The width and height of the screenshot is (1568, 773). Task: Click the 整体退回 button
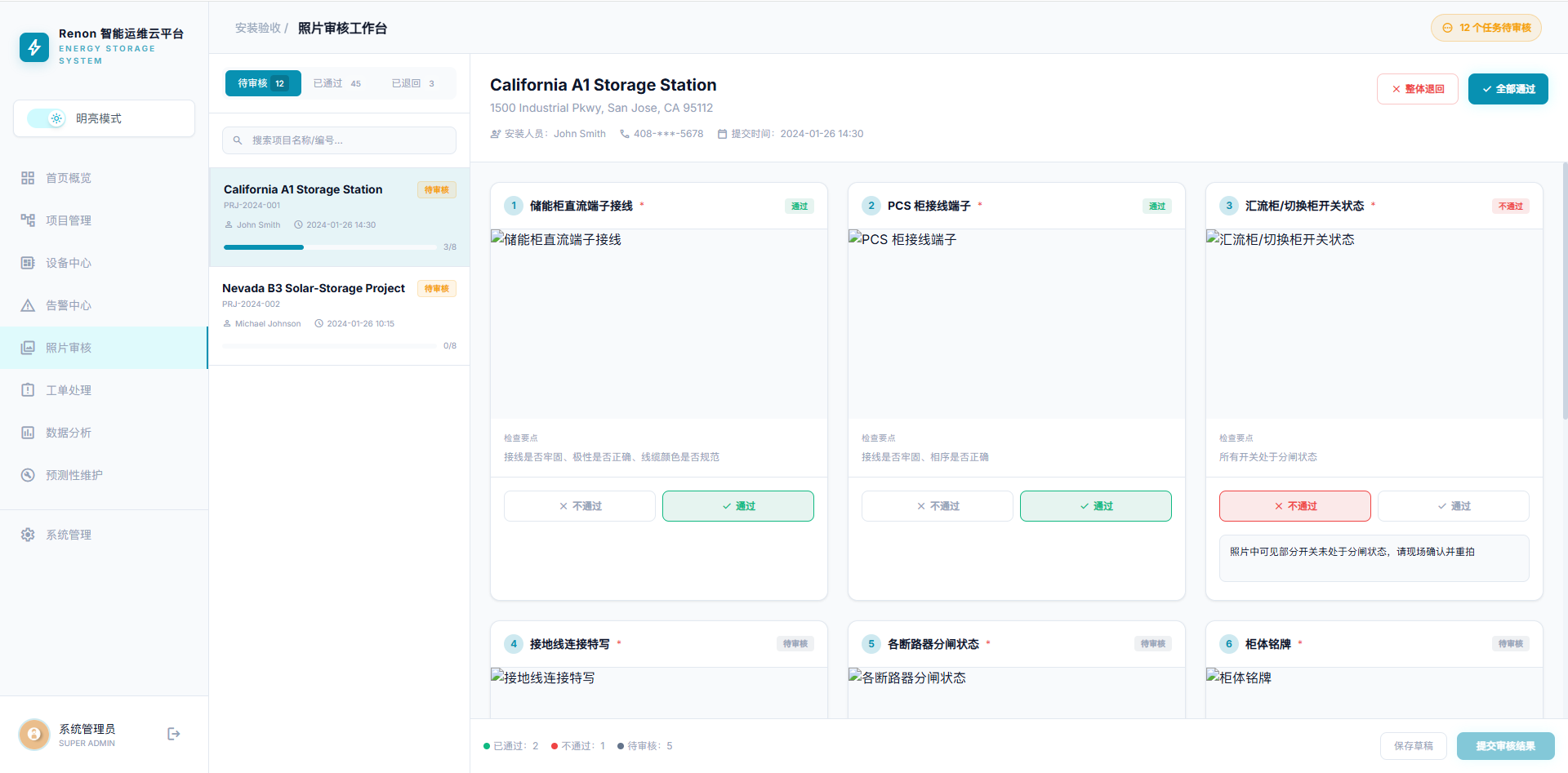1417,89
